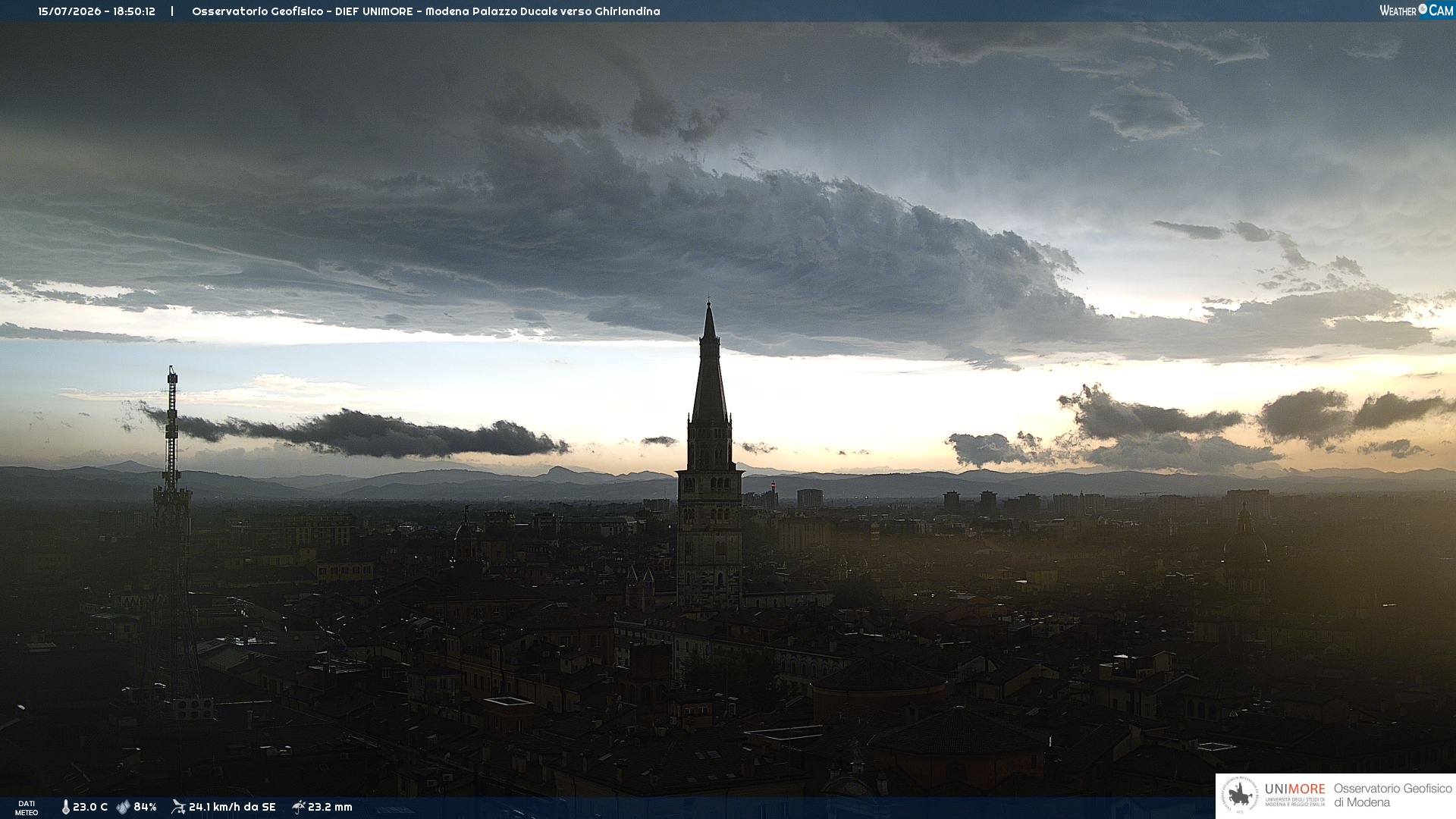Screen dimensions: 1456x819
Task: Click the 24.1 km/h da SE wind value
Action: (232, 807)
